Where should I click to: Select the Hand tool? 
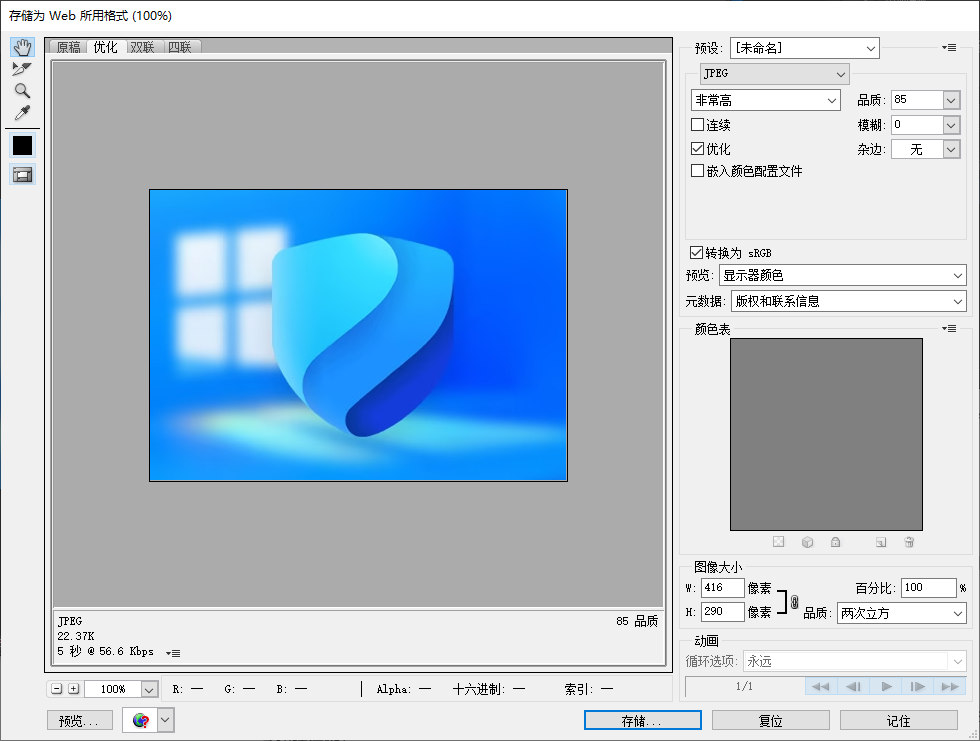tap(22, 47)
